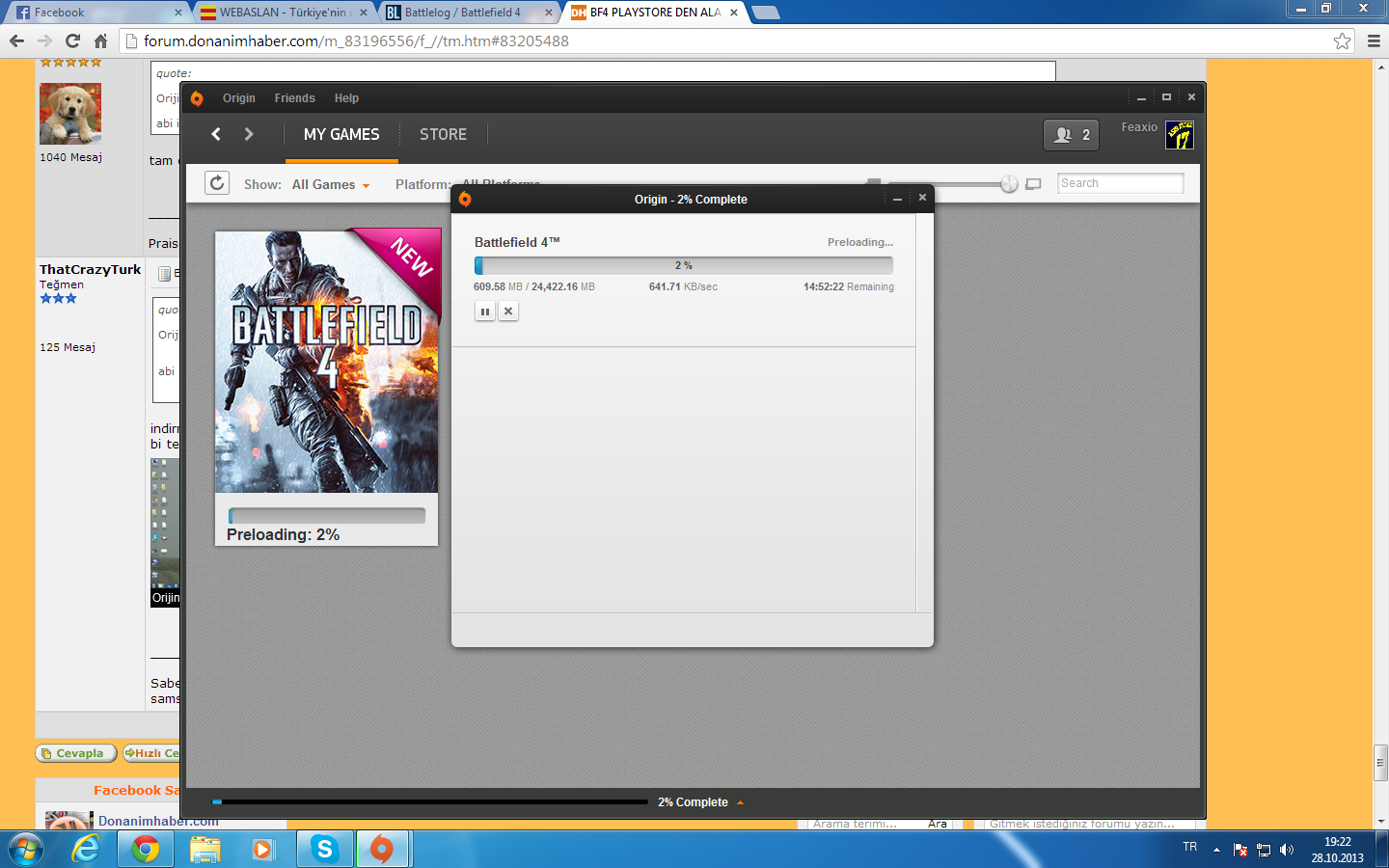1389x868 pixels.
Task: Show hidden tray icons
Action: click(1216, 850)
